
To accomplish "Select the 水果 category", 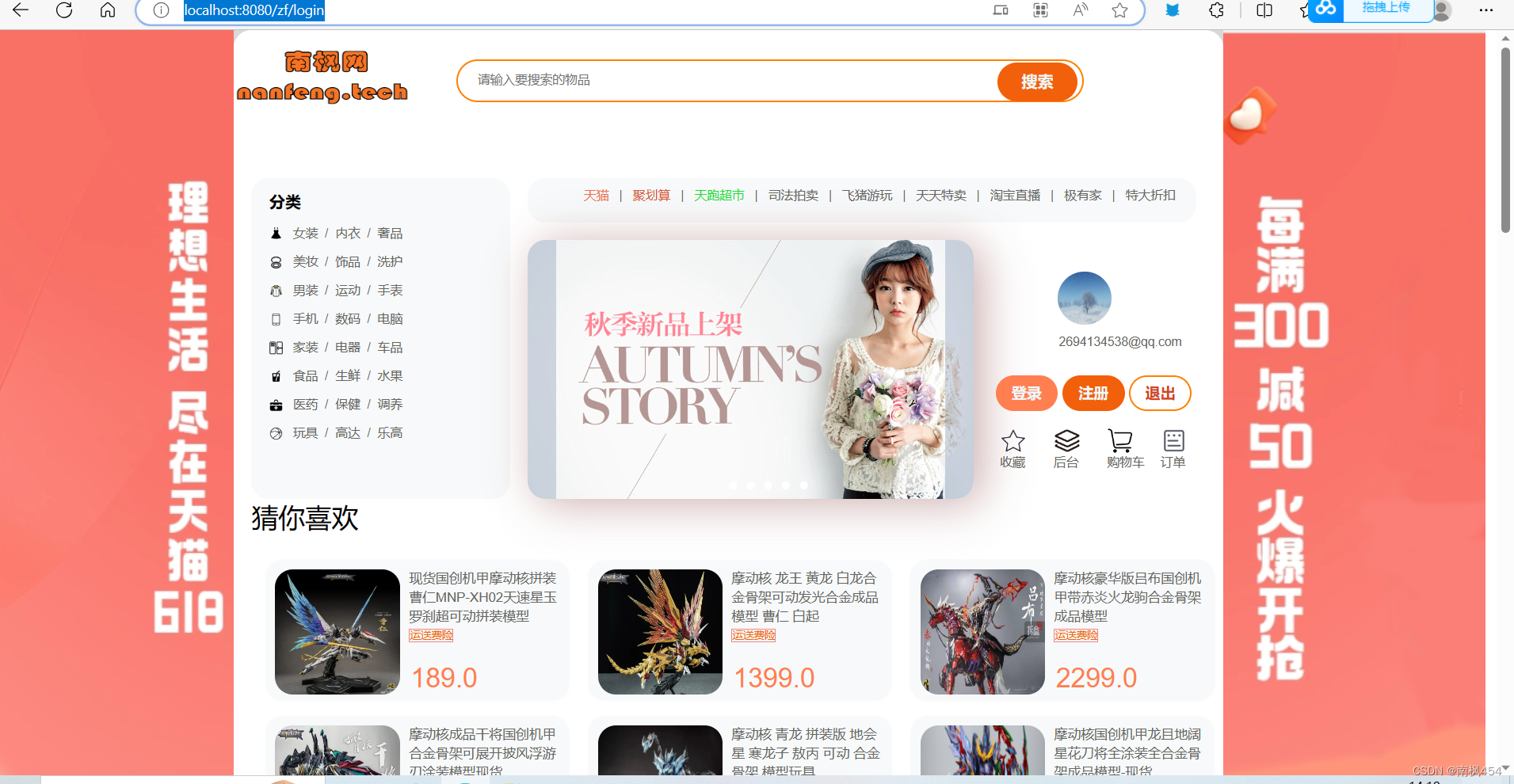I will [390, 376].
